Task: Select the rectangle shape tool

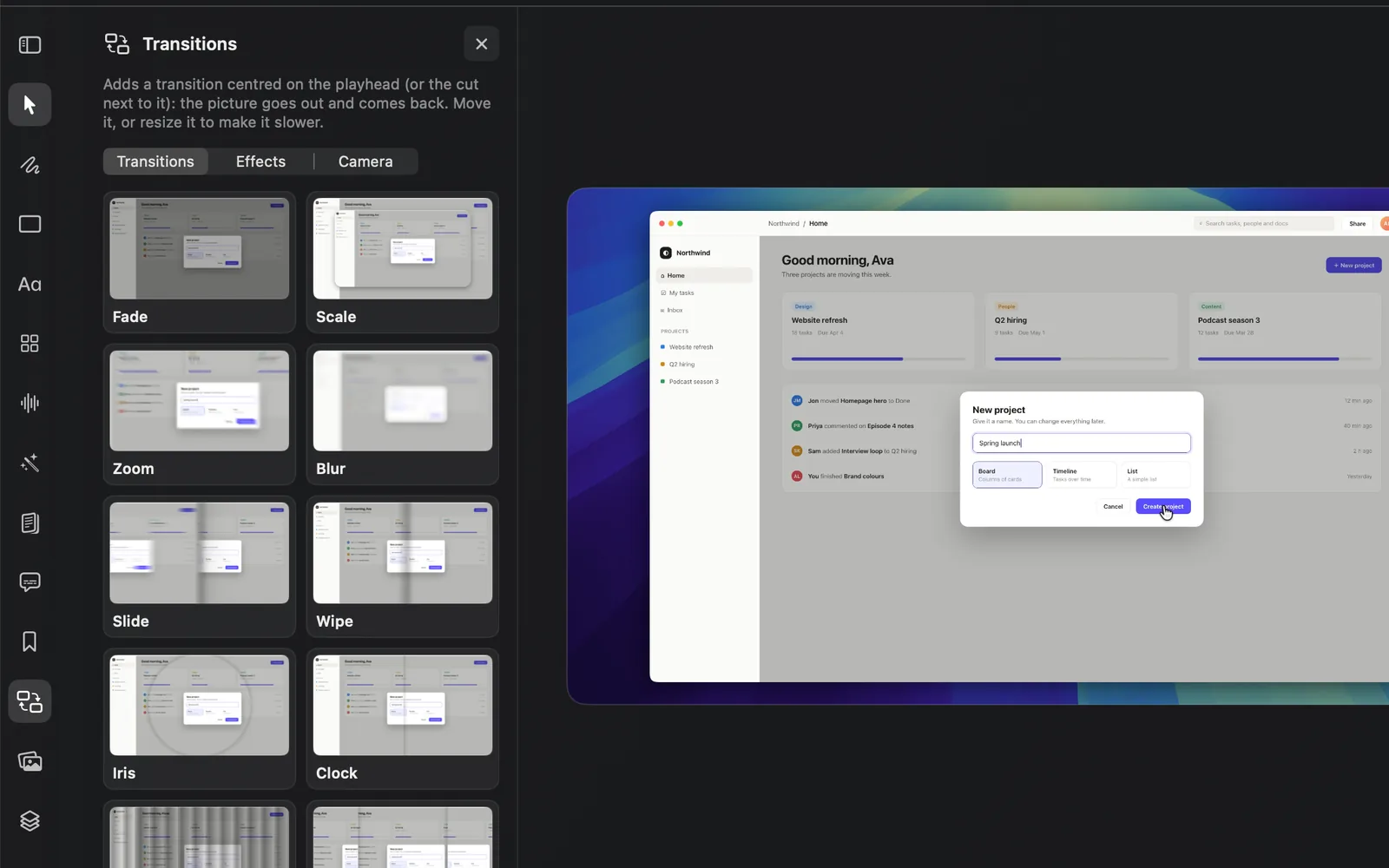Action: pyautogui.click(x=30, y=224)
